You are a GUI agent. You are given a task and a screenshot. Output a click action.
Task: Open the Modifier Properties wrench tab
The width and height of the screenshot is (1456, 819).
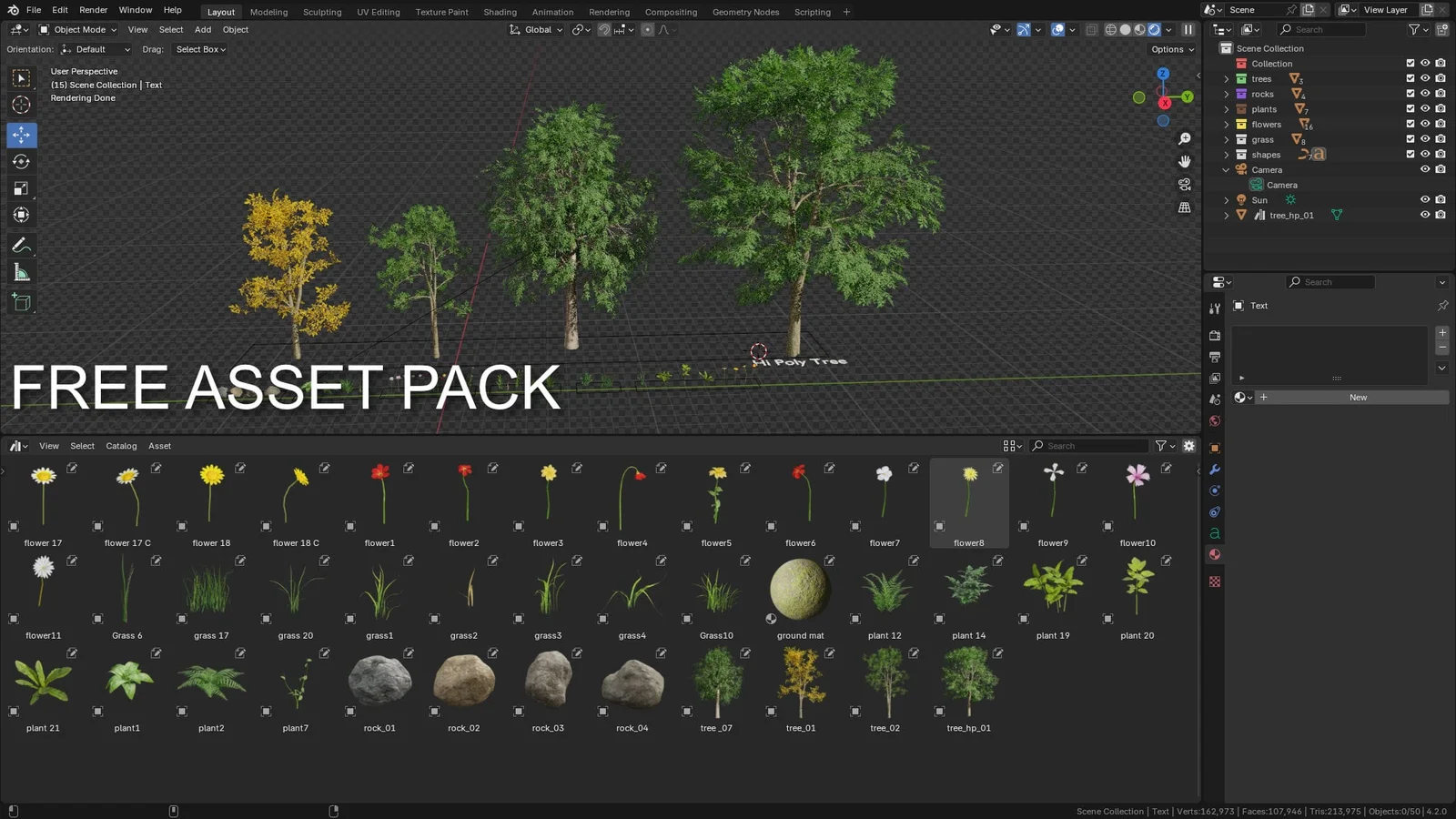(1215, 469)
